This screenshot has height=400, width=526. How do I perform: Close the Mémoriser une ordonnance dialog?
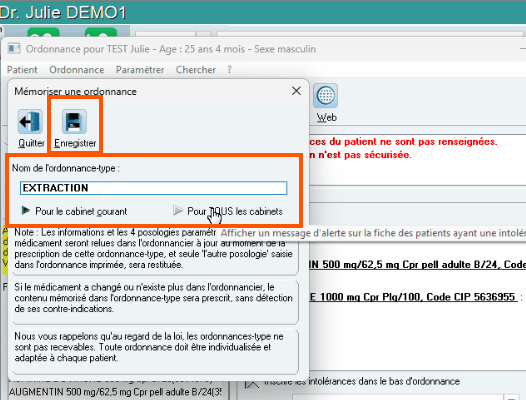coord(296,91)
